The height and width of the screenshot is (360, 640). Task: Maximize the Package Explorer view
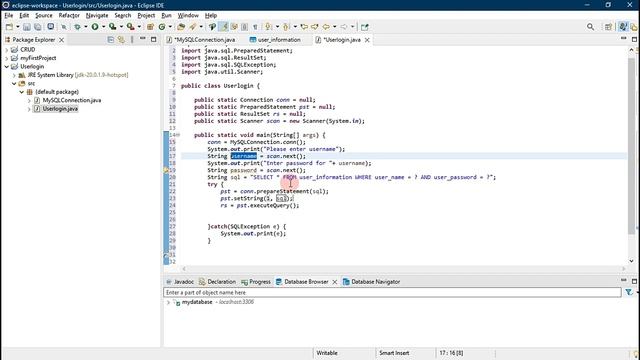(x=153, y=39)
